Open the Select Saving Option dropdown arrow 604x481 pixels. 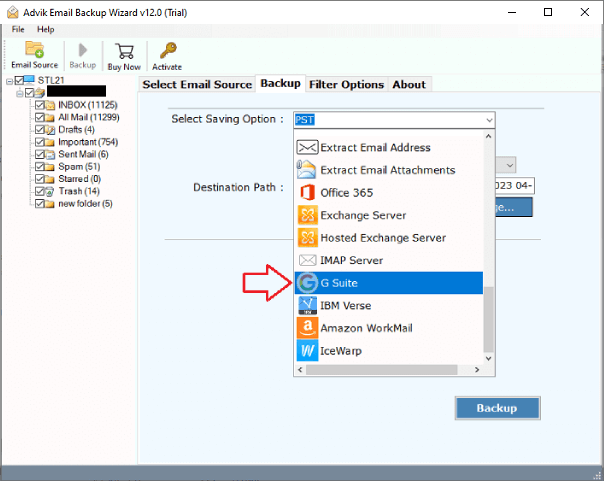point(488,120)
